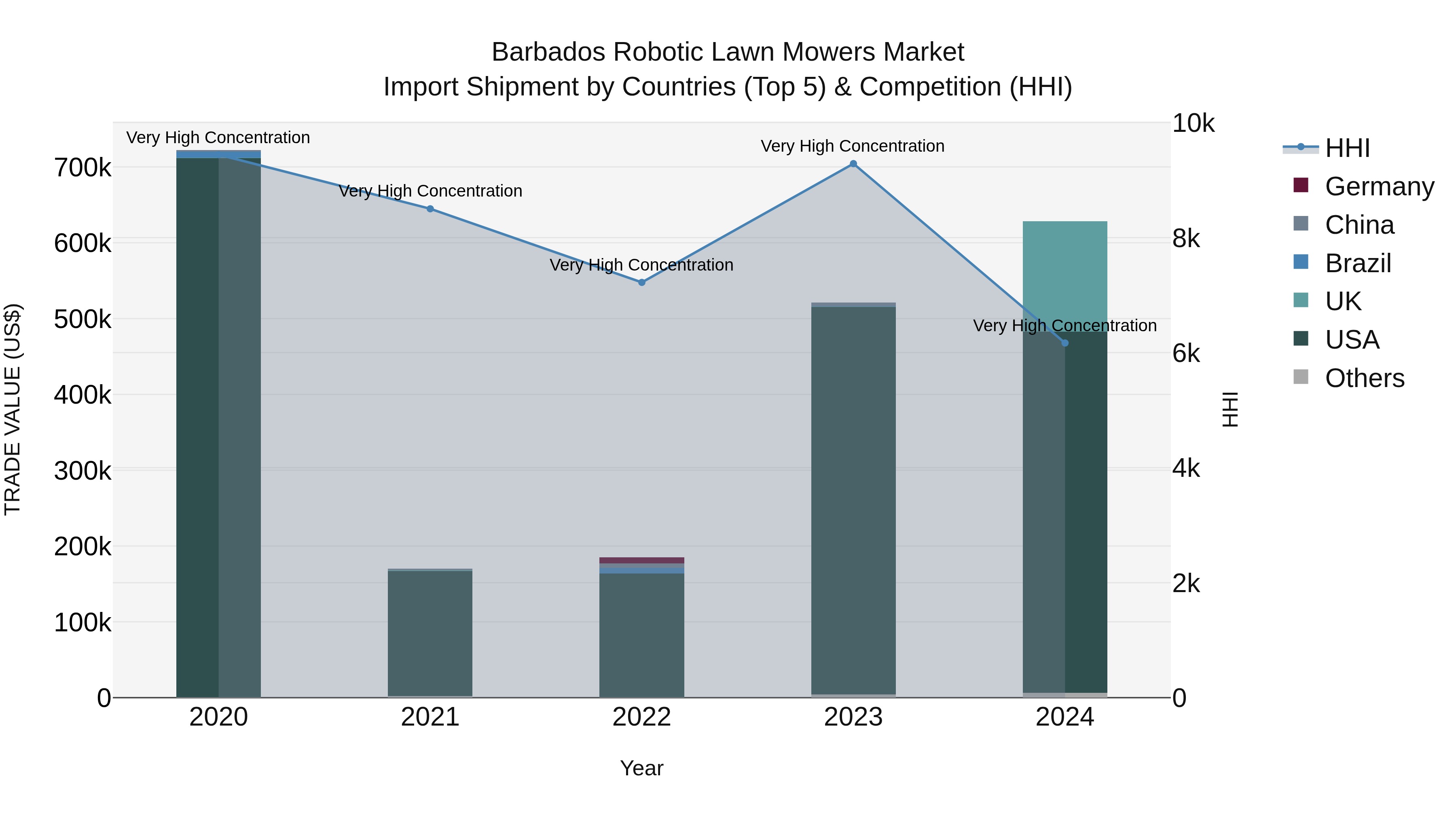
Task: Click Very High Concentration annotation for 2024
Action: (1065, 326)
